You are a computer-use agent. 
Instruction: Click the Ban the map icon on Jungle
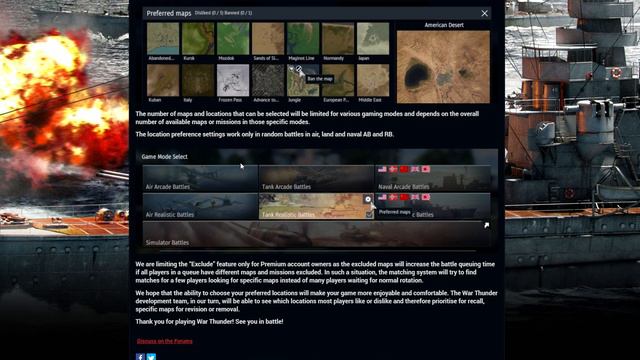(x=299, y=69)
